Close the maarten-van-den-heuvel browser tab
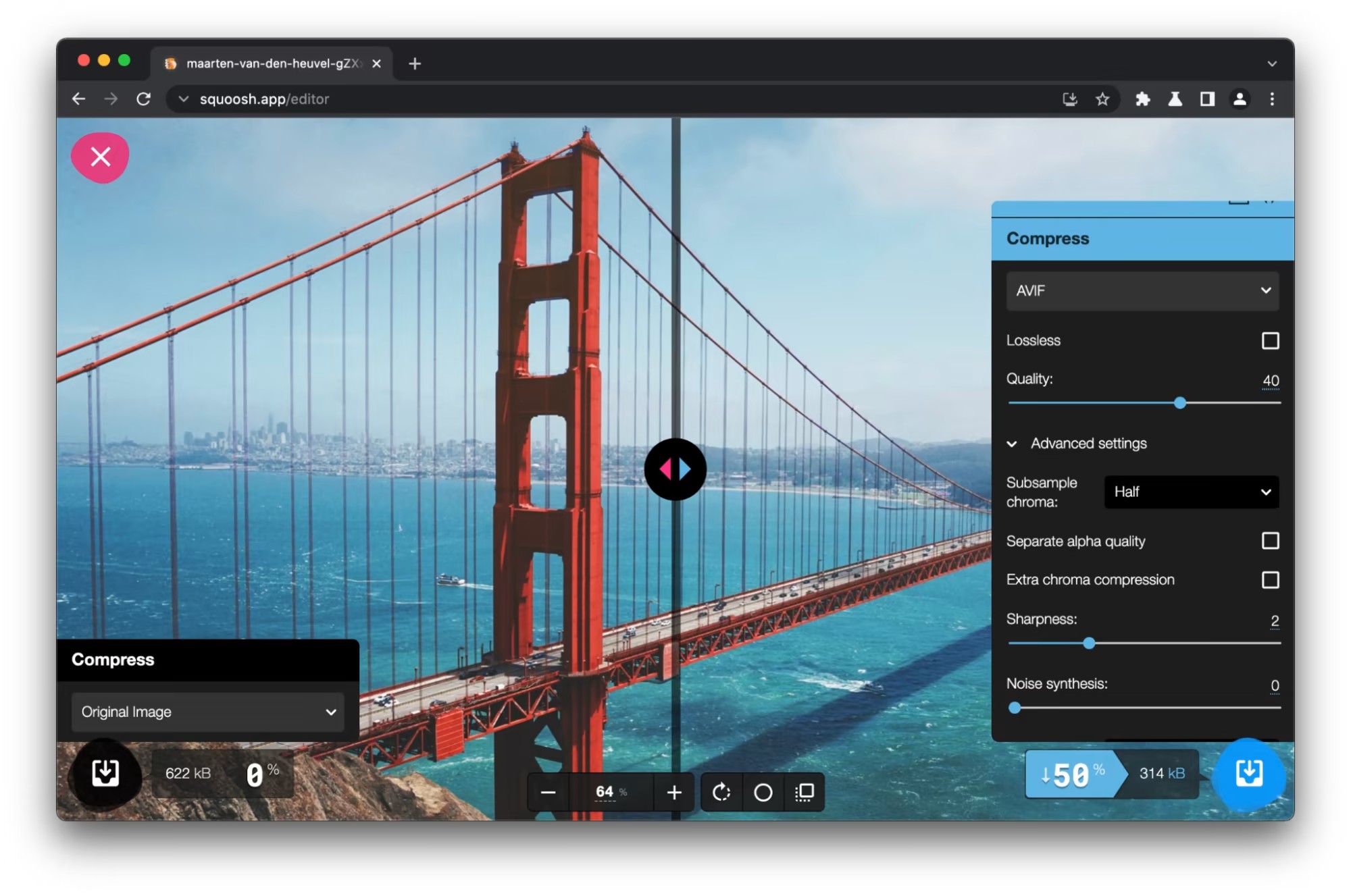This screenshot has width=1351, height=896. tap(376, 63)
